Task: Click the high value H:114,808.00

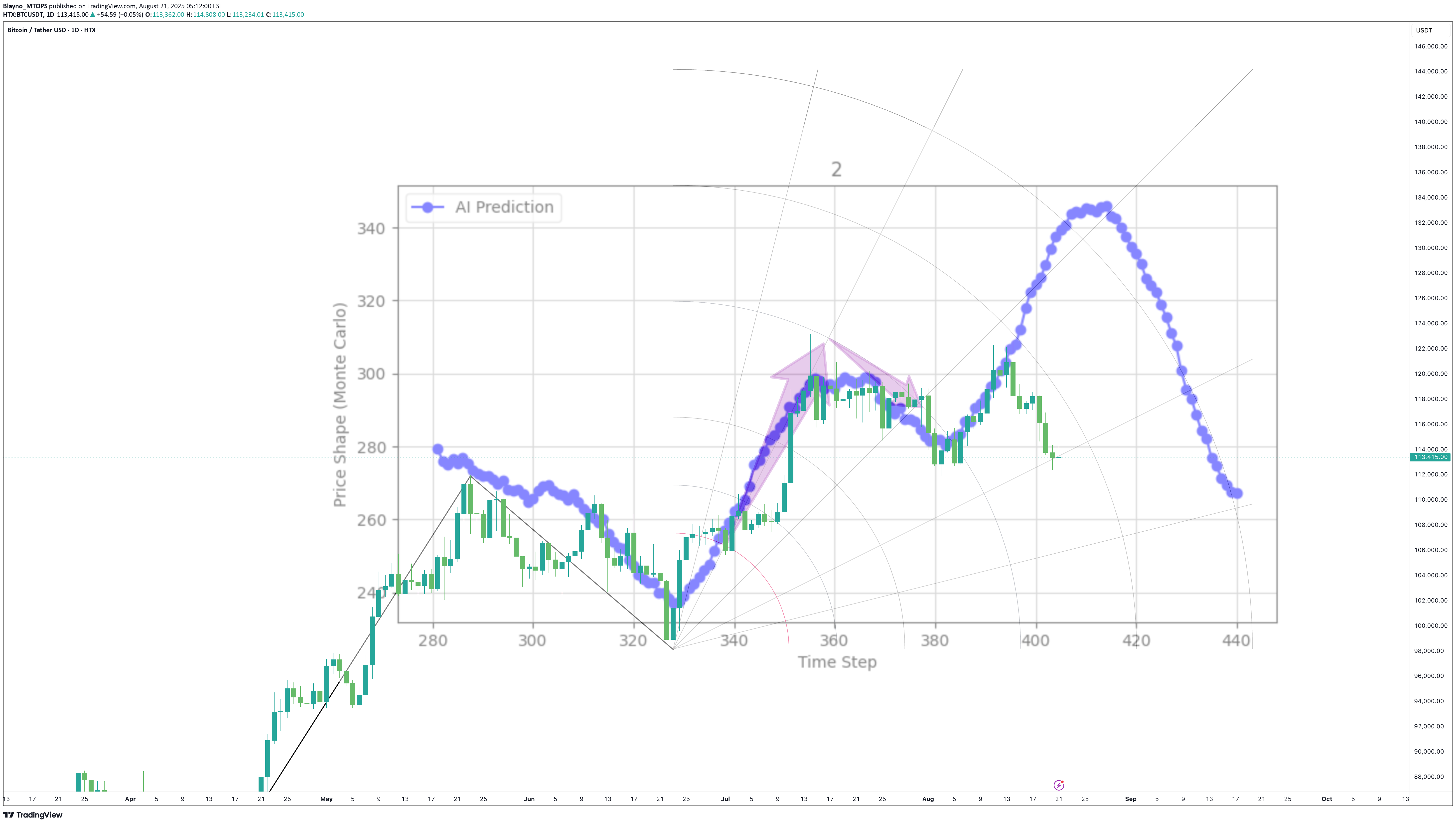Action: click(x=205, y=15)
